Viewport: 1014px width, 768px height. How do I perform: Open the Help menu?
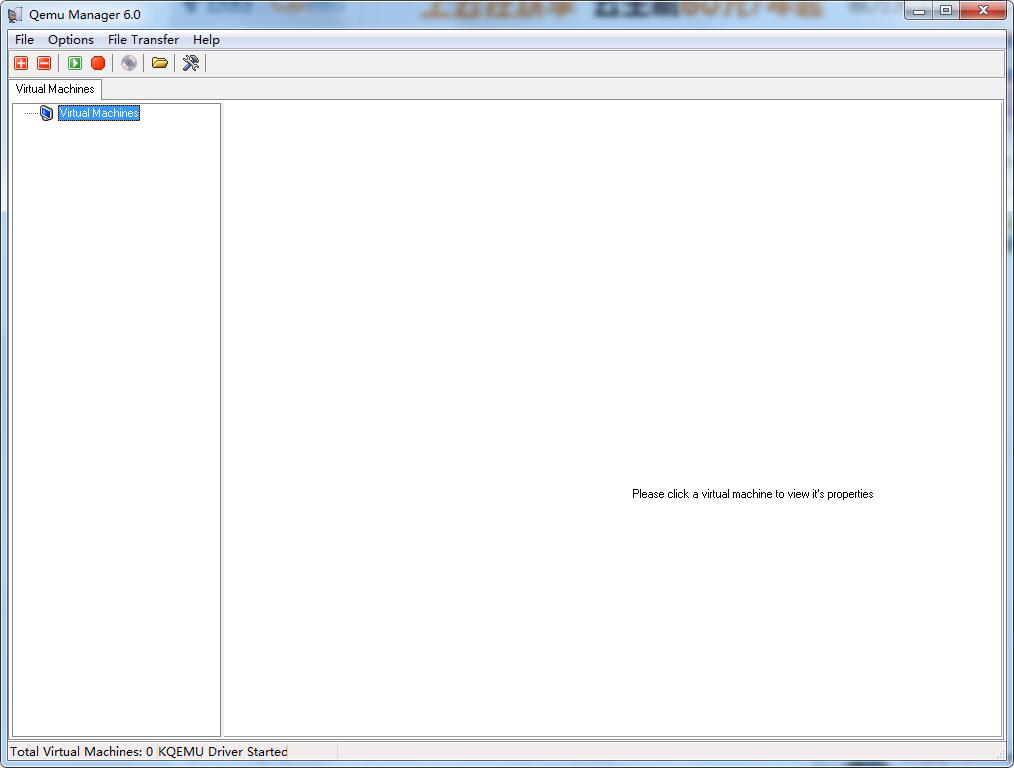point(206,39)
